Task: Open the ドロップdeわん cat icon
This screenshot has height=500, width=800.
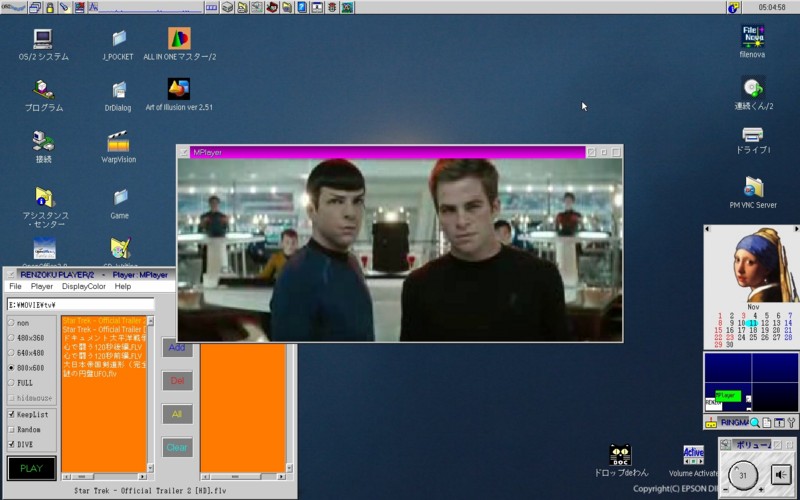Action: pyautogui.click(x=620, y=455)
